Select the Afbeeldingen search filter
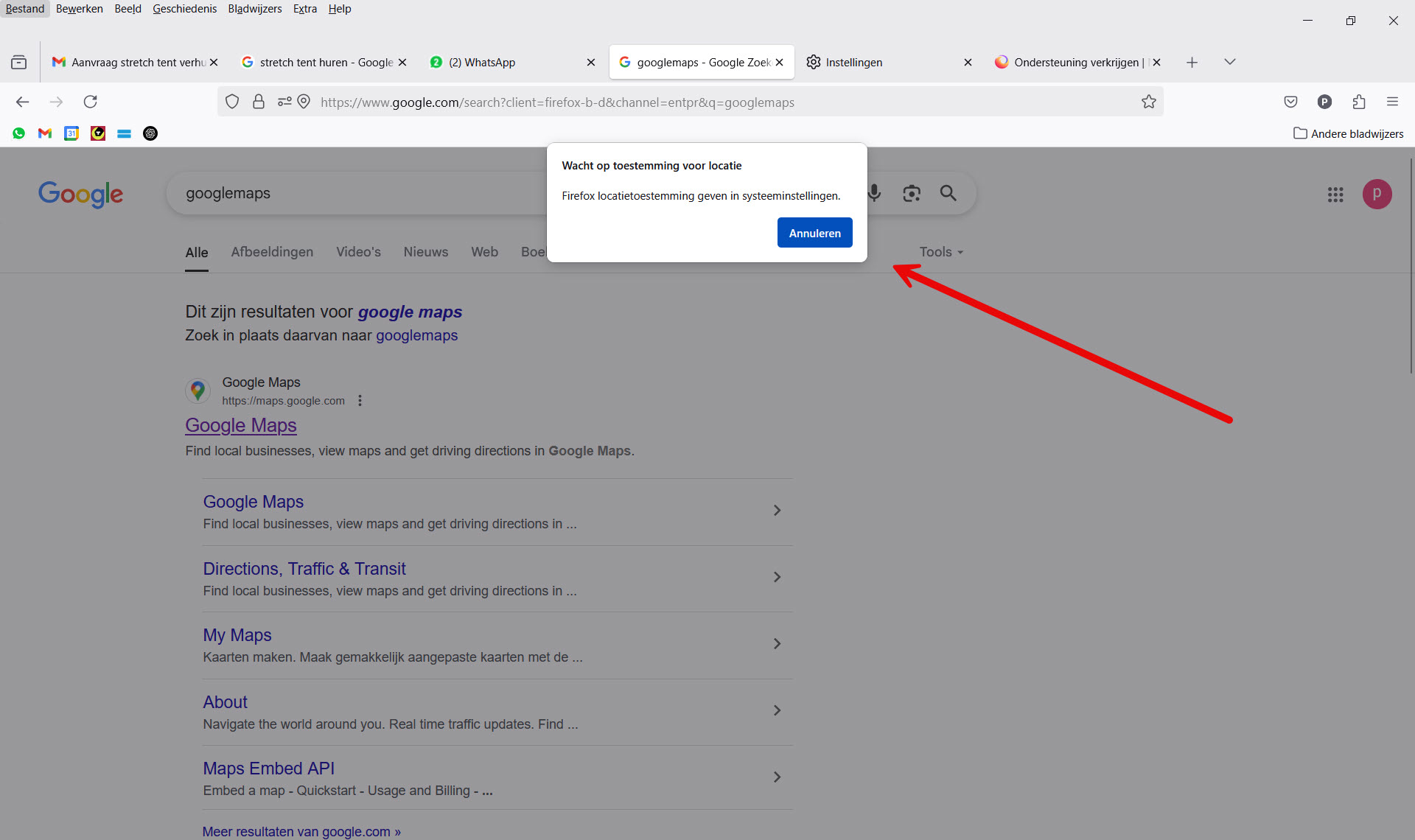 pos(272,252)
